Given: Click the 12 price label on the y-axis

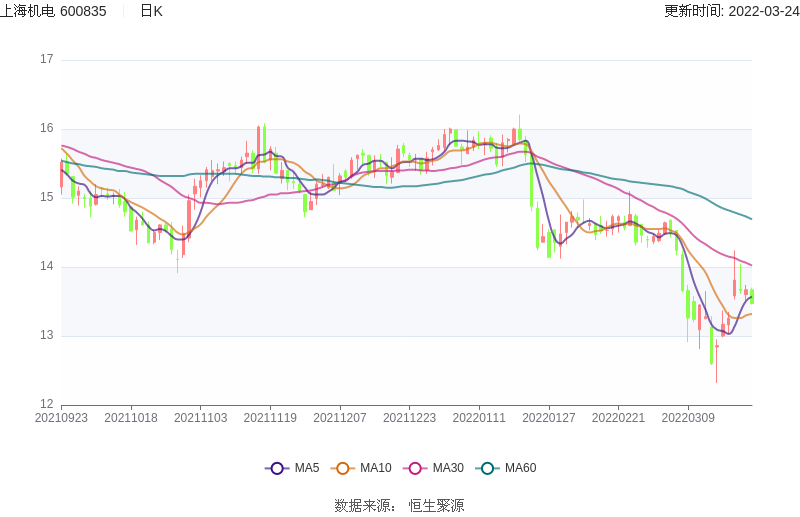Looking at the screenshot, I should (46, 404).
